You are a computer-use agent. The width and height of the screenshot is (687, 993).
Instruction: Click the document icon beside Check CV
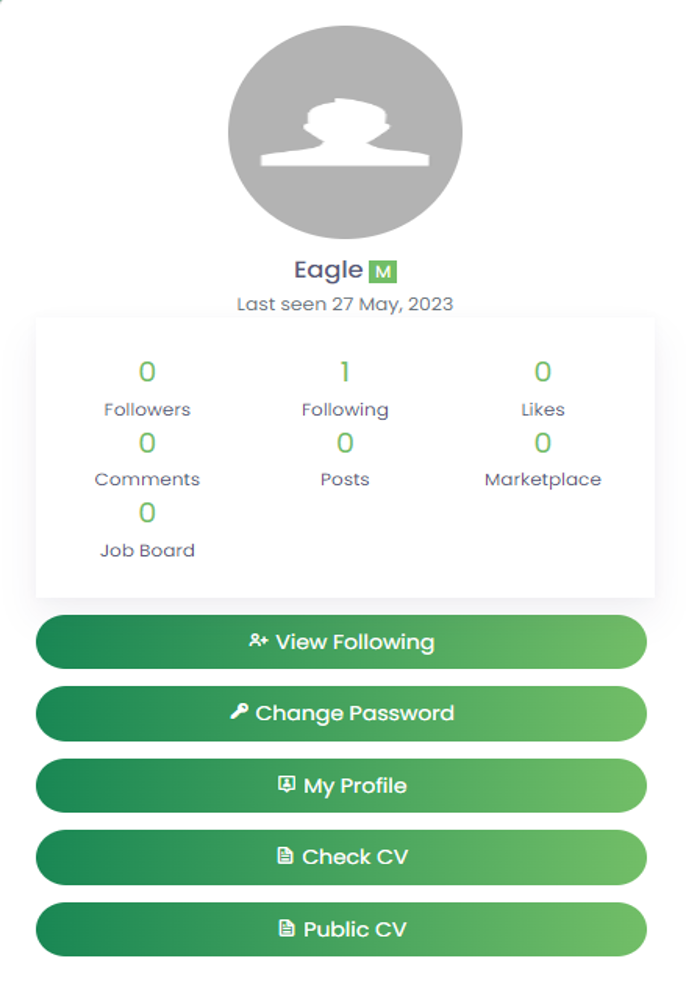286,856
